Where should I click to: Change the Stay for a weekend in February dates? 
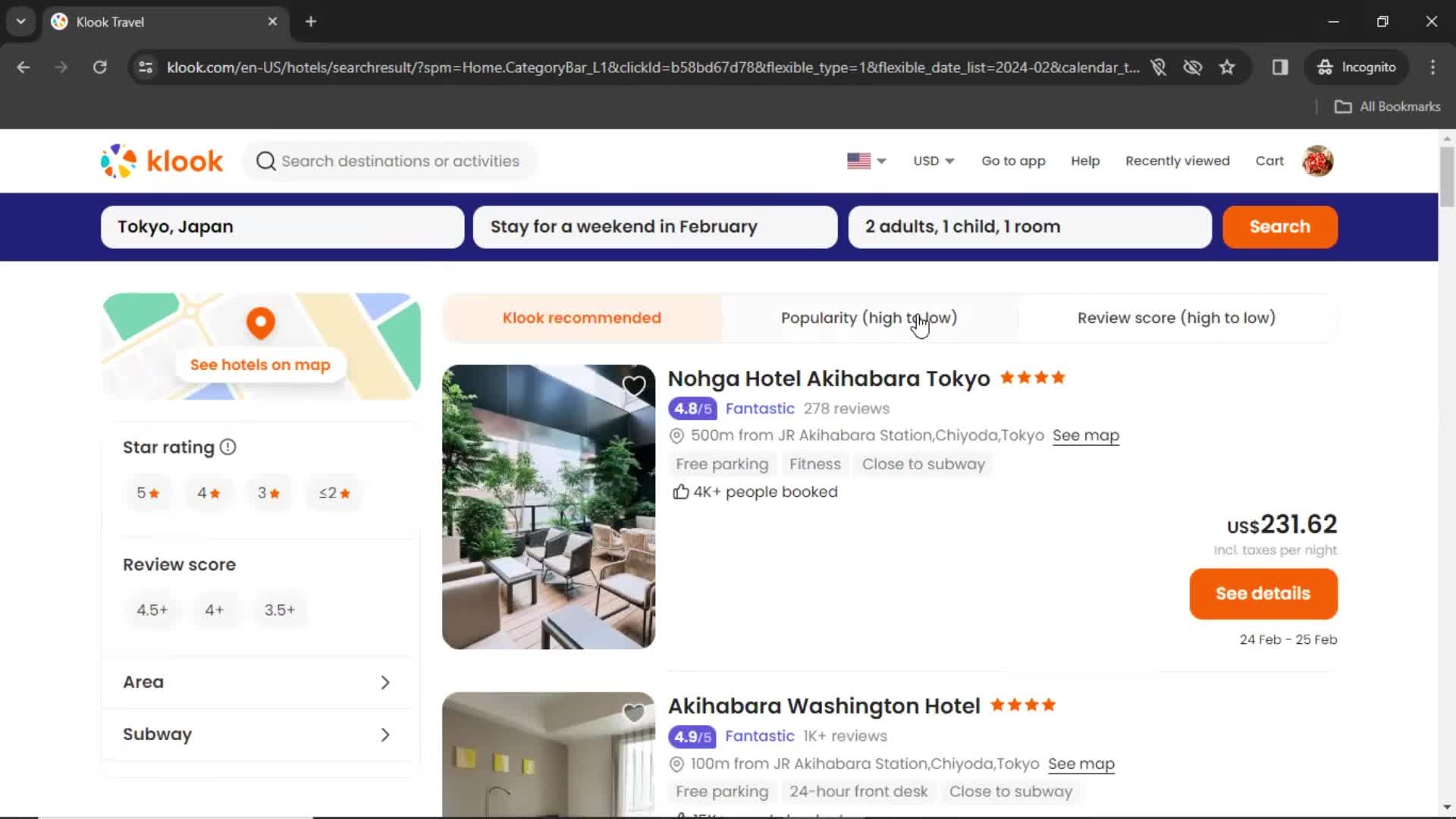coord(655,227)
